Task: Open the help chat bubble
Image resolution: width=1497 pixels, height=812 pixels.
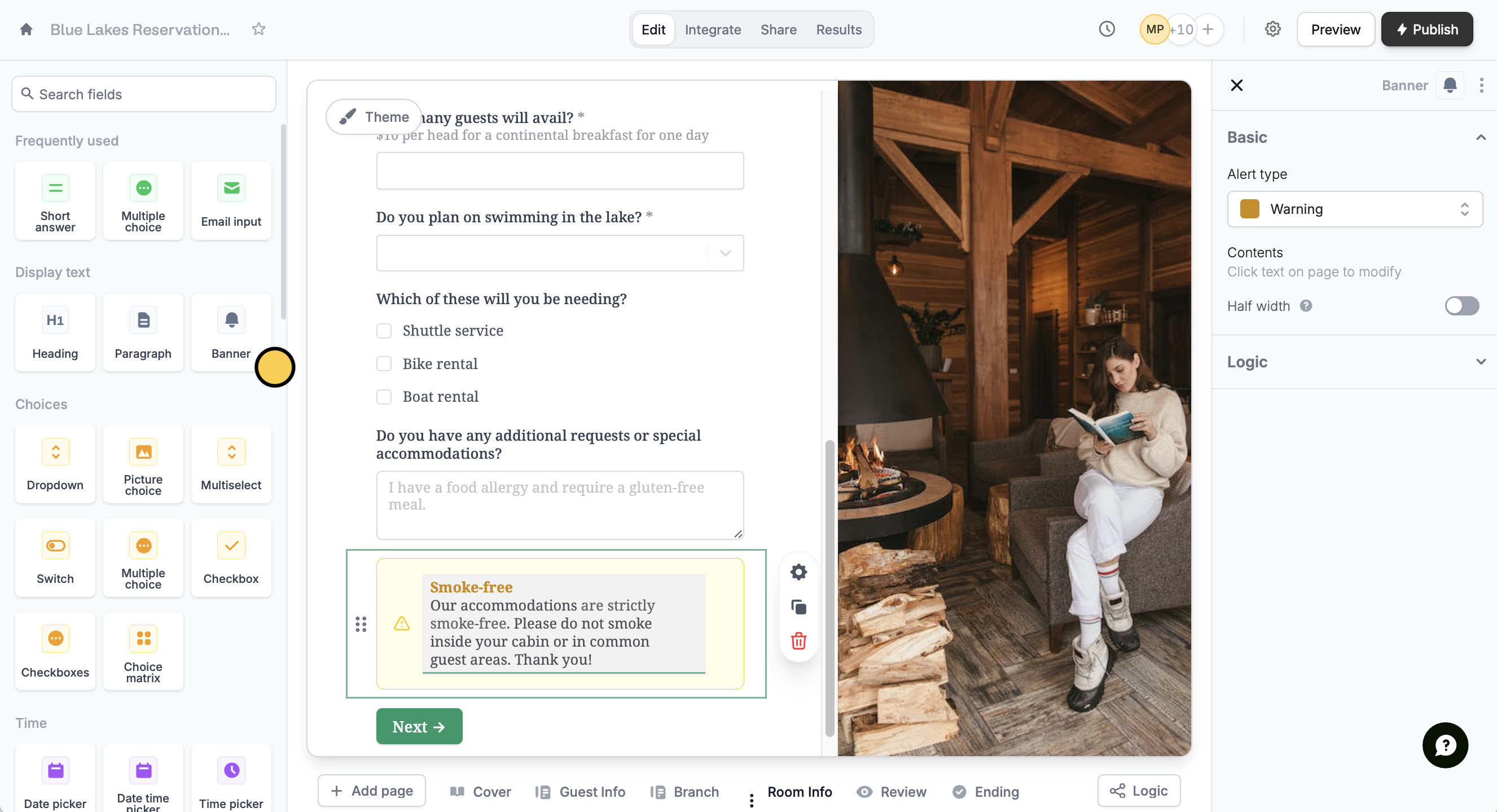Action: 1445,745
